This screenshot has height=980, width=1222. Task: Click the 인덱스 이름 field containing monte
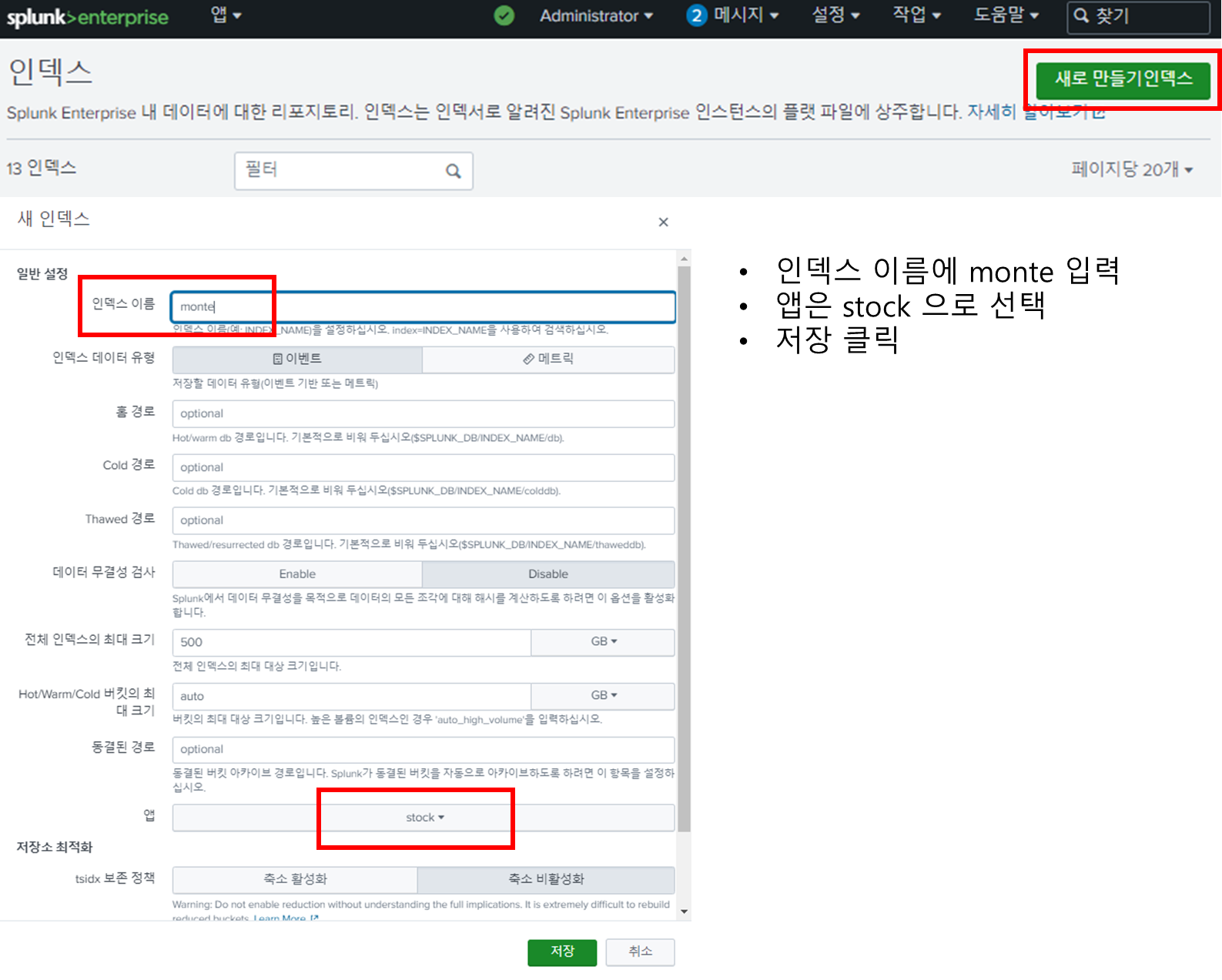(x=423, y=306)
